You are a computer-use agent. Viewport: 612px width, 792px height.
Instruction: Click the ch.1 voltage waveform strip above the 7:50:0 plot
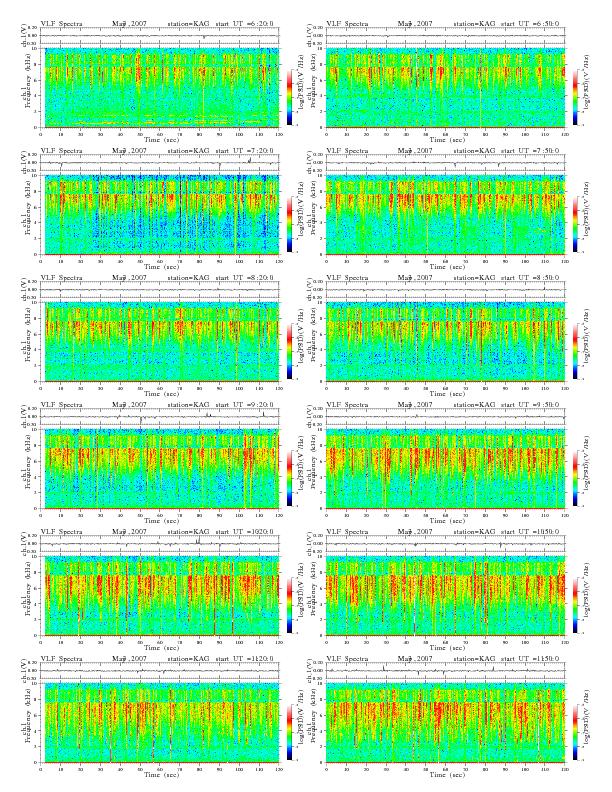point(445,163)
